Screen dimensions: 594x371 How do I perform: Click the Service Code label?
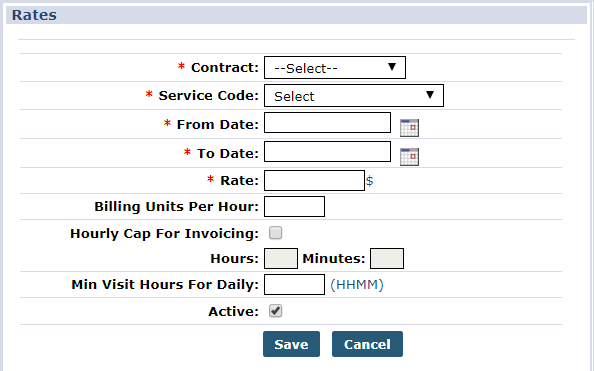(208, 95)
